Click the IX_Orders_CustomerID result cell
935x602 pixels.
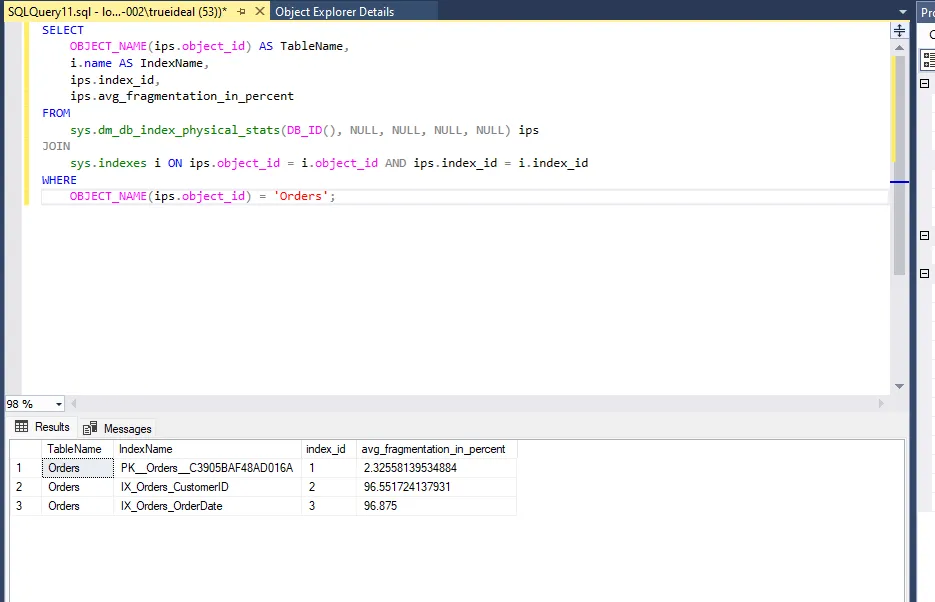[207, 487]
